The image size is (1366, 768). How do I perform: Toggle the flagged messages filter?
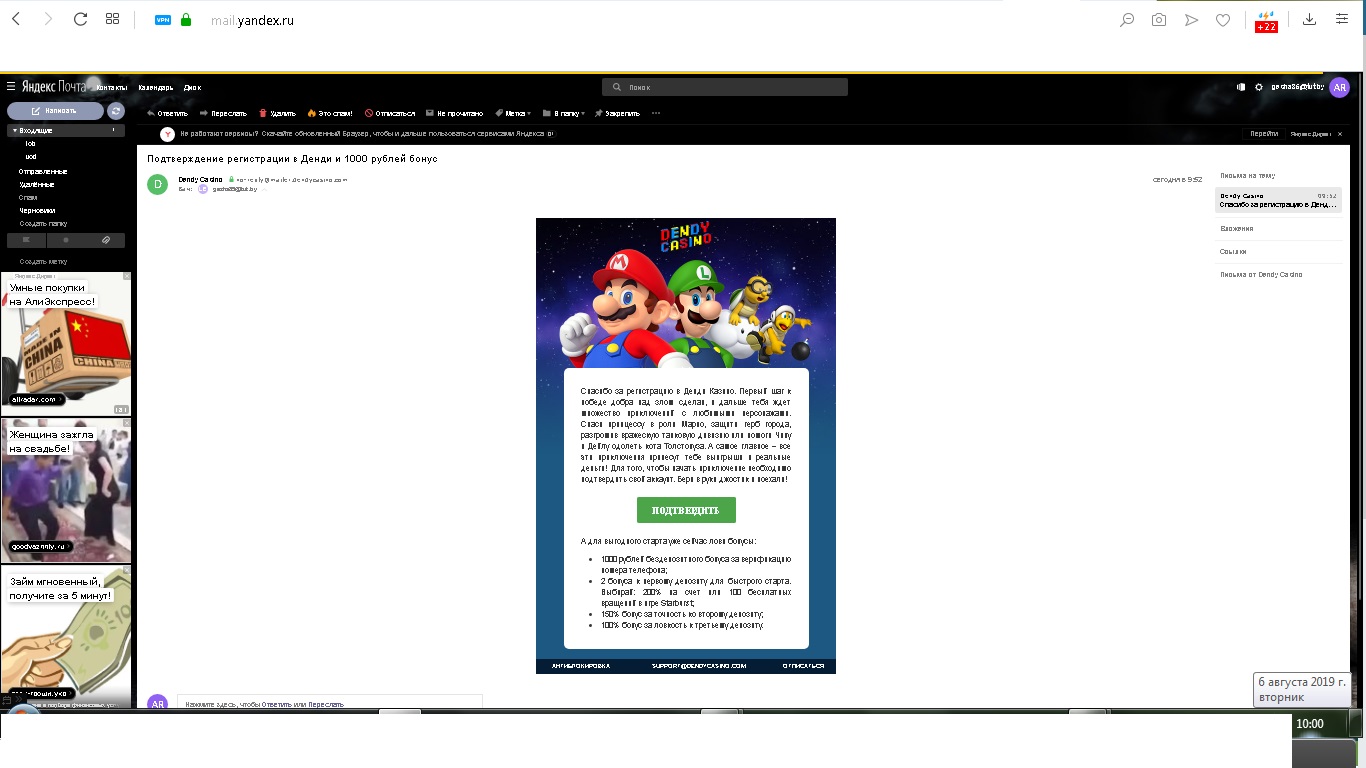[x=27, y=240]
